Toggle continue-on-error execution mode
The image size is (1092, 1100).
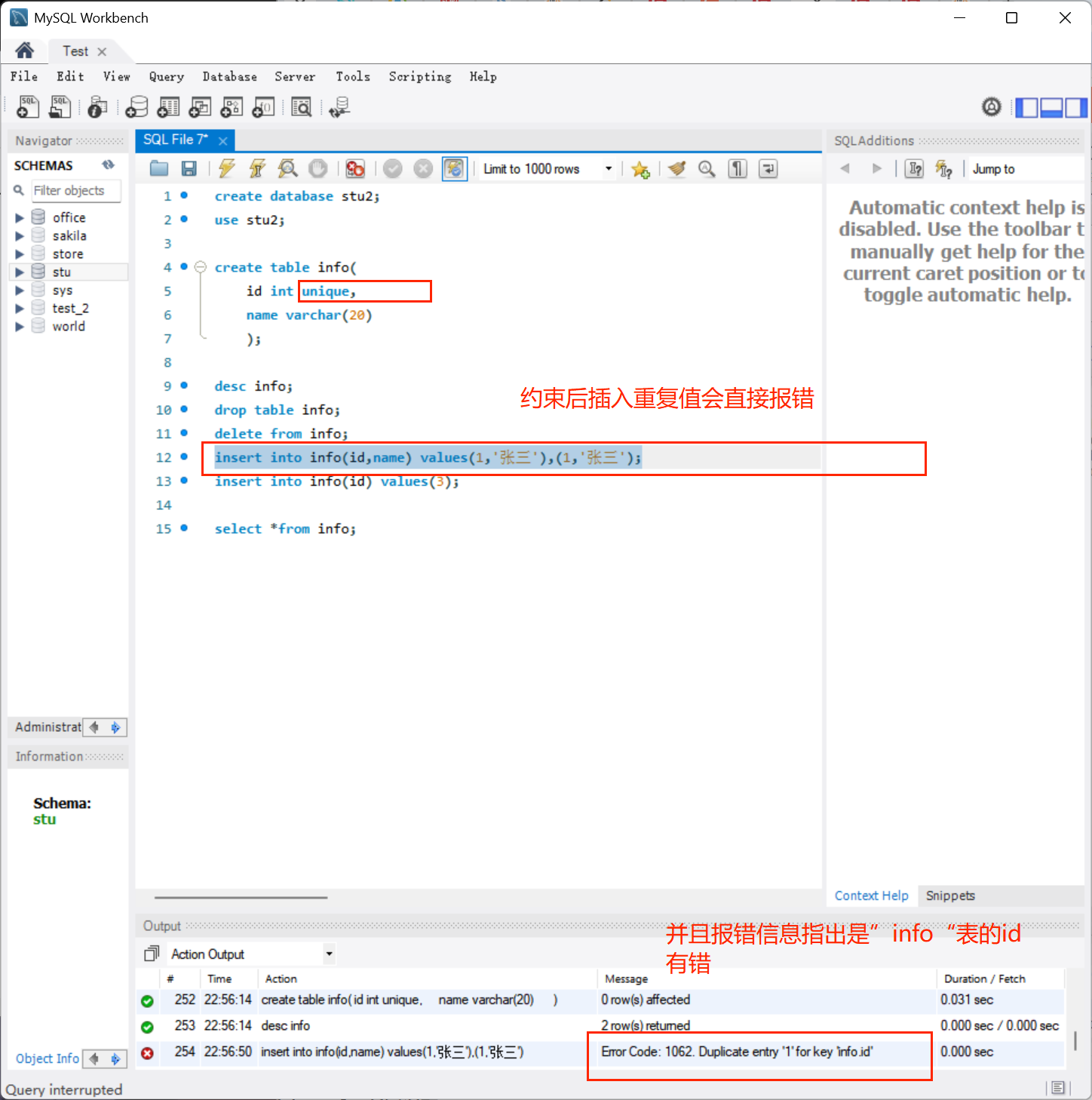tap(355, 169)
